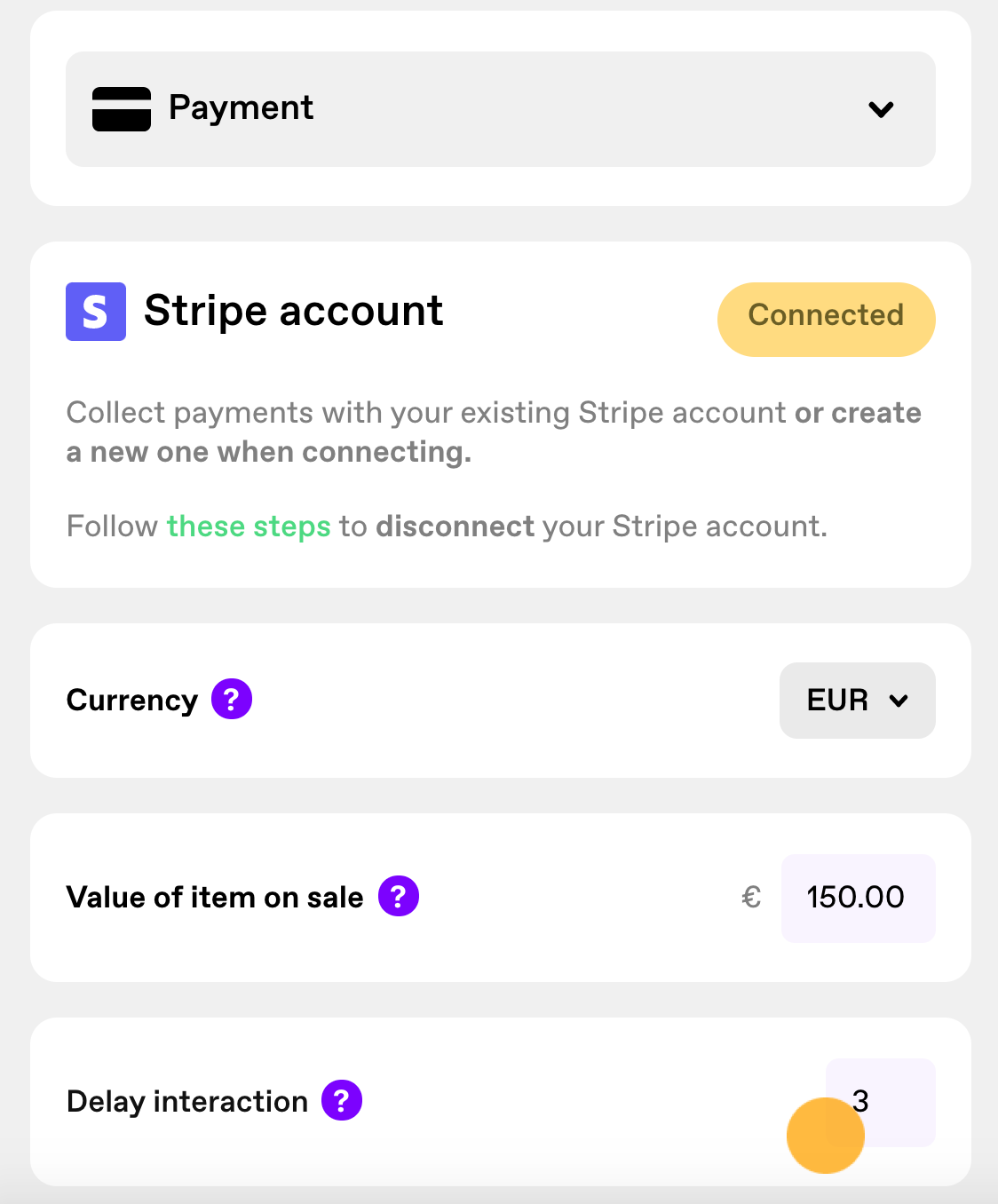
Task: Click the Currency label text
Action: point(132,701)
